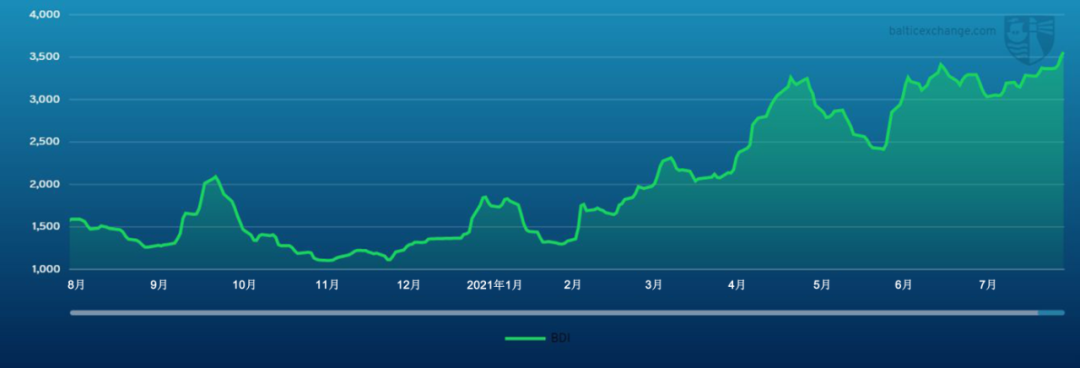Viewport: 1080px width, 368px height.
Task: Click the 2,500 y-axis label
Action: point(45,142)
